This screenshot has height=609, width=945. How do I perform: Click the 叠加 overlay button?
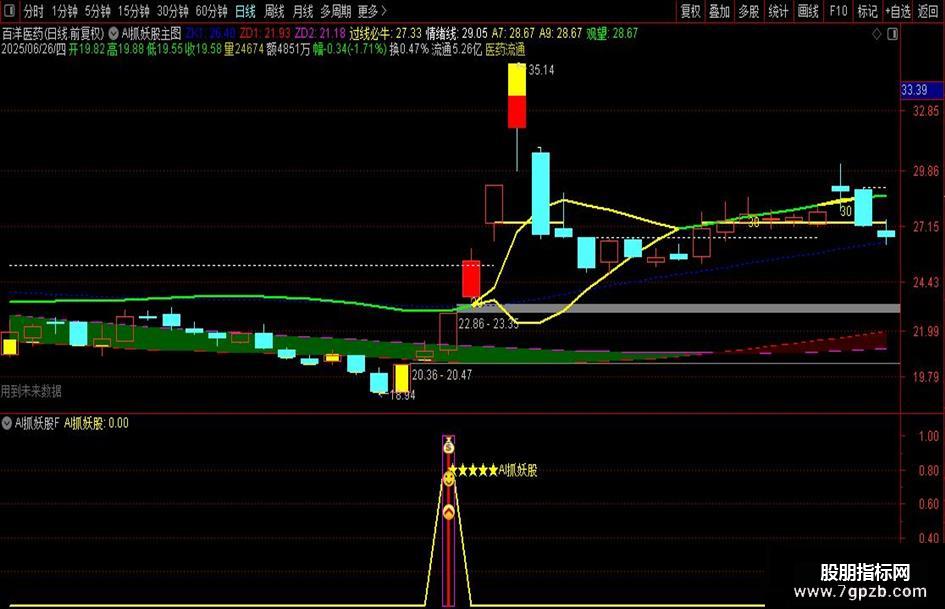point(719,11)
